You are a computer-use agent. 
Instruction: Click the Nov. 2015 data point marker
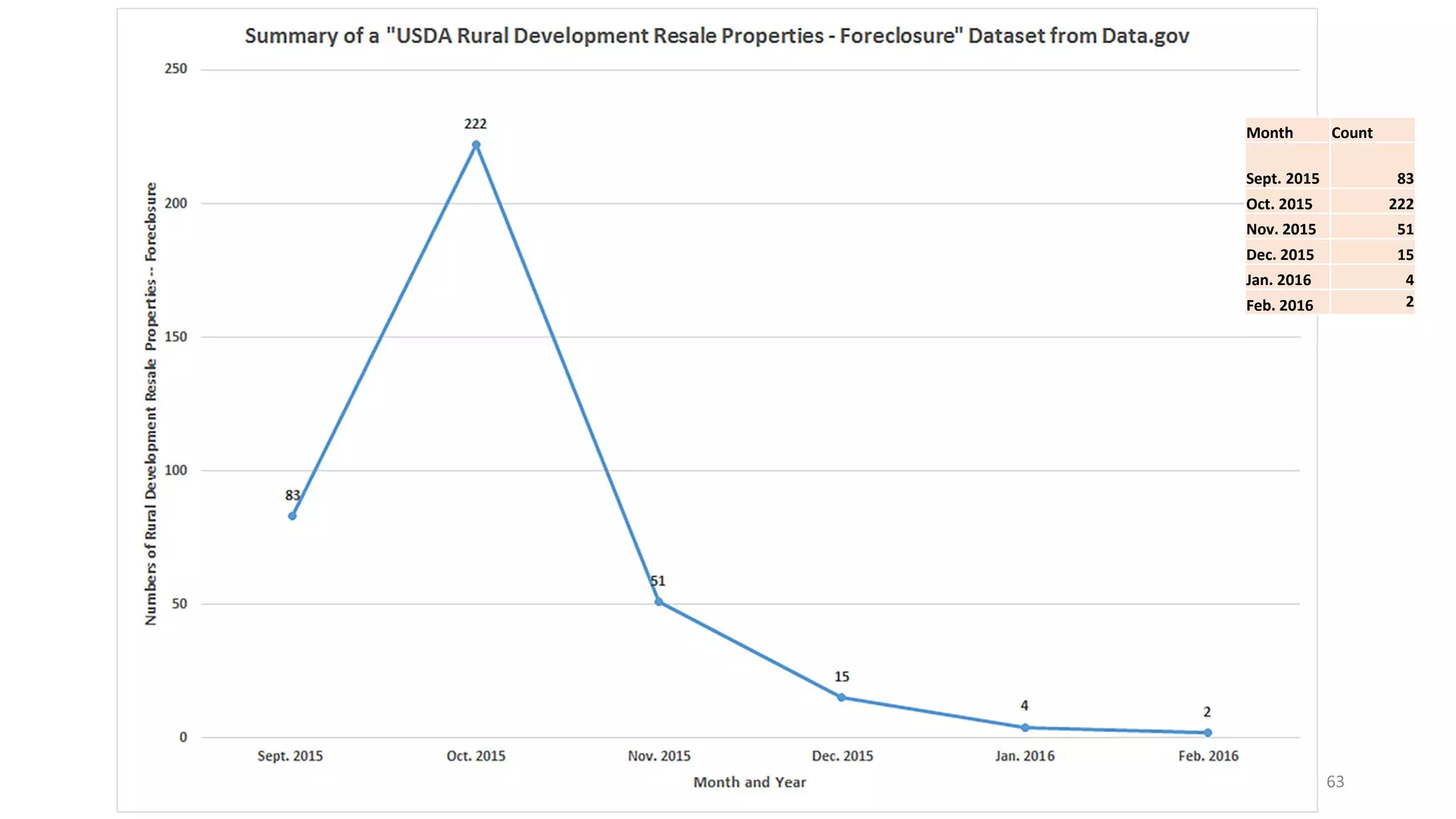click(658, 602)
